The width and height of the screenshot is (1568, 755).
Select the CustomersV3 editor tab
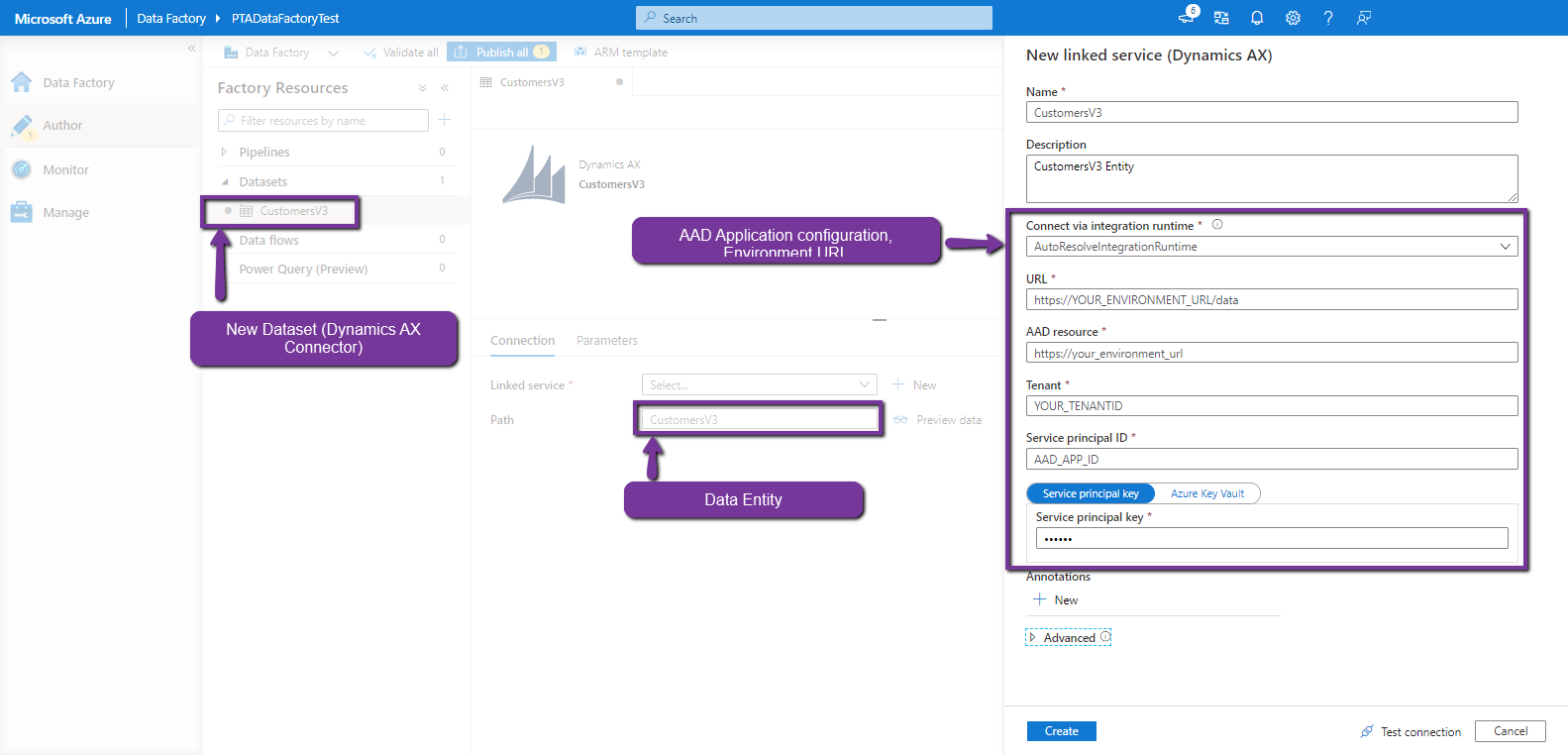pyautogui.click(x=552, y=82)
